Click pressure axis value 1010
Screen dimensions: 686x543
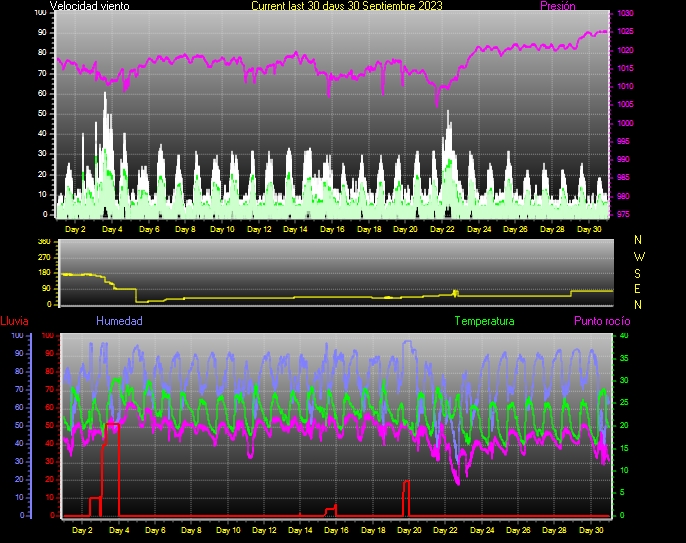point(625,86)
